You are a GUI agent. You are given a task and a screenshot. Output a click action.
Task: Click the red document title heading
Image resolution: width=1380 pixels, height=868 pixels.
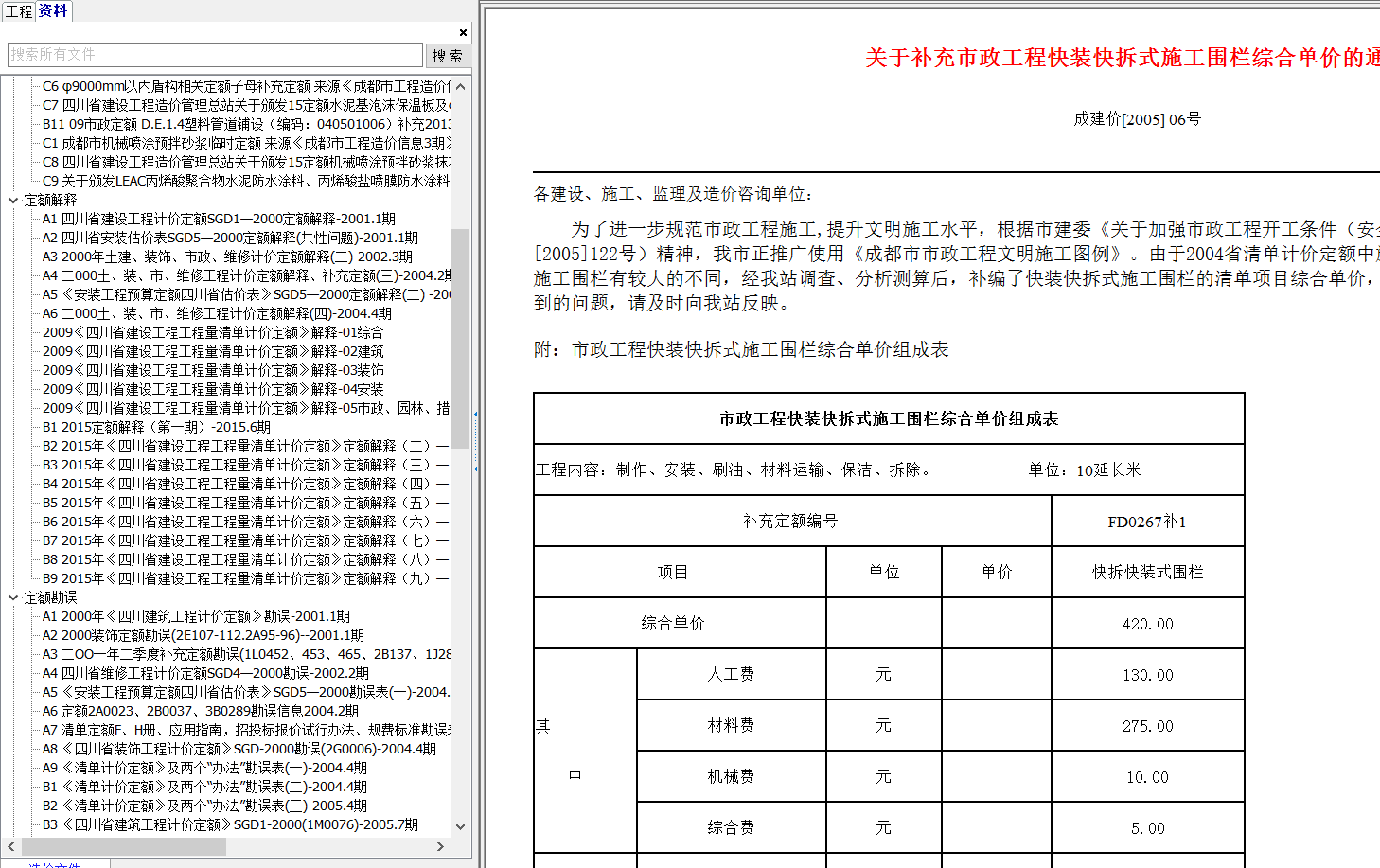point(1122,58)
